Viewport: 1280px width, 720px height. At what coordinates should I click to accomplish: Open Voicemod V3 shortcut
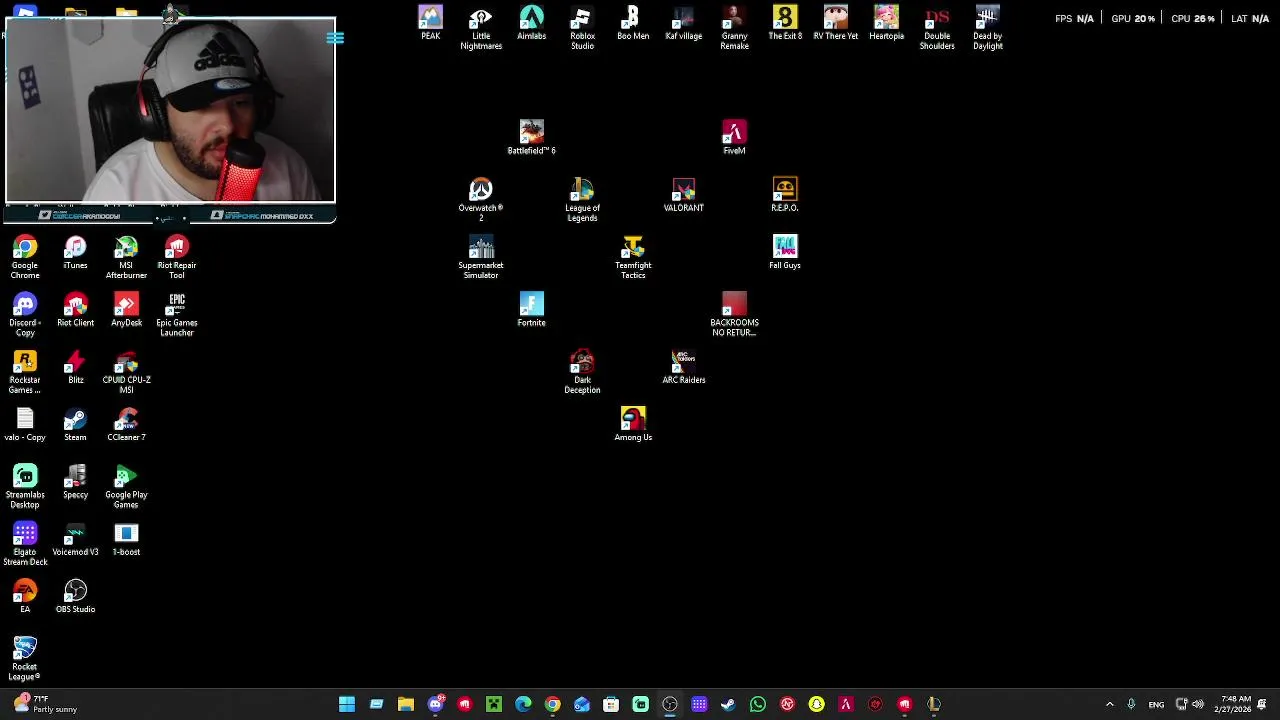coord(75,539)
